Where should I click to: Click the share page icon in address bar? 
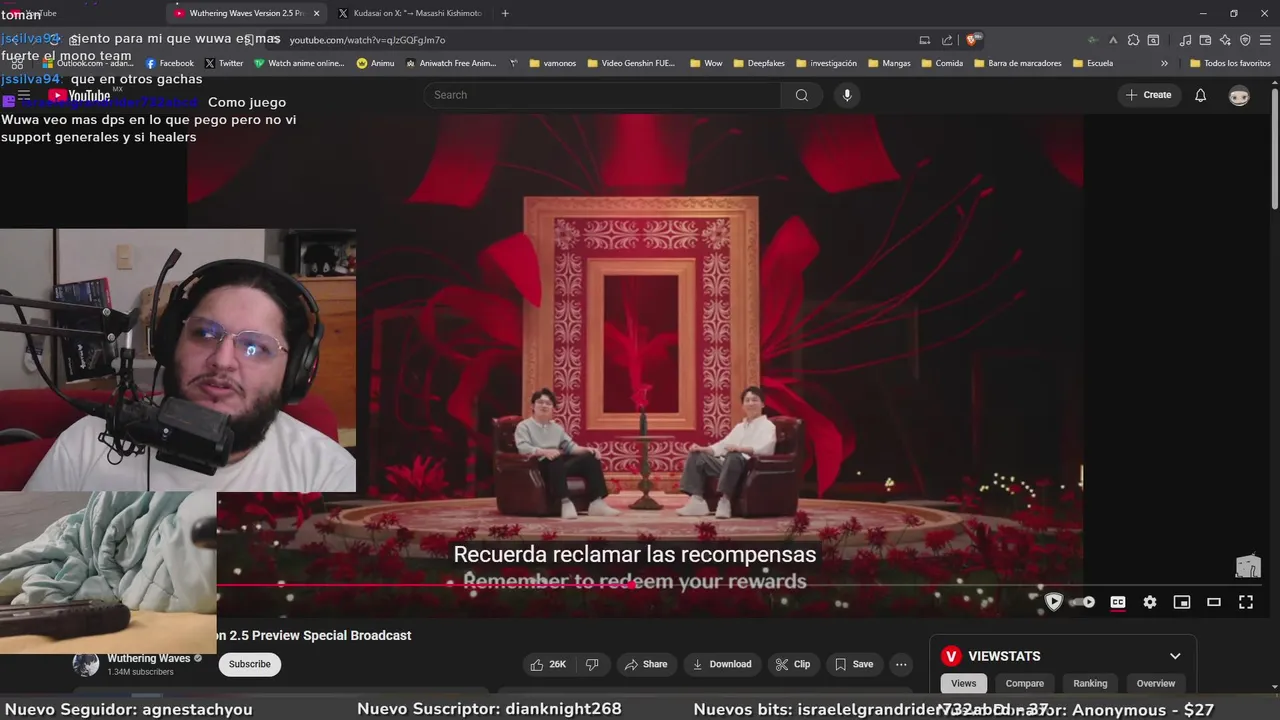947,40
